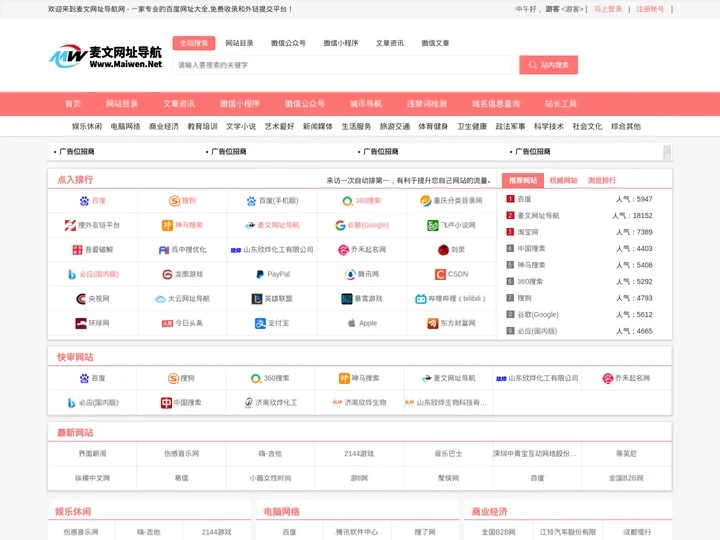The height and width of the screenshot is (540, 720).
Task: Click the CSDN orange icon
Action: [x=440, y=274]
